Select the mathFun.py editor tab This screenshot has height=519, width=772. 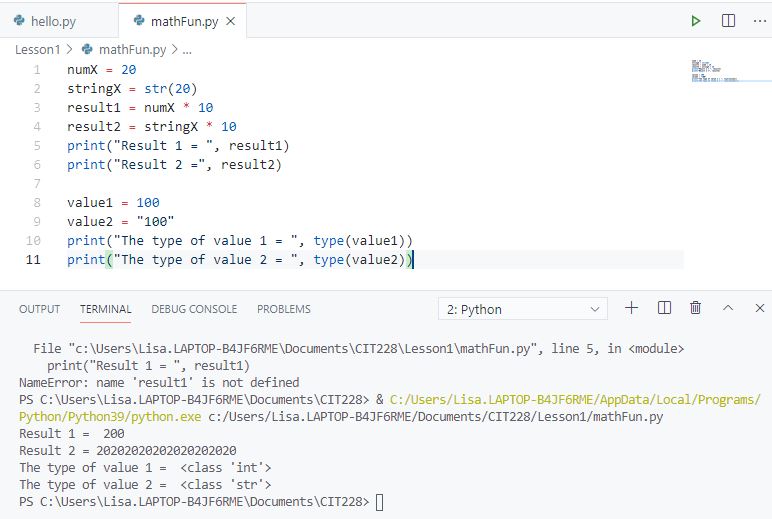[x=182, y=21]
